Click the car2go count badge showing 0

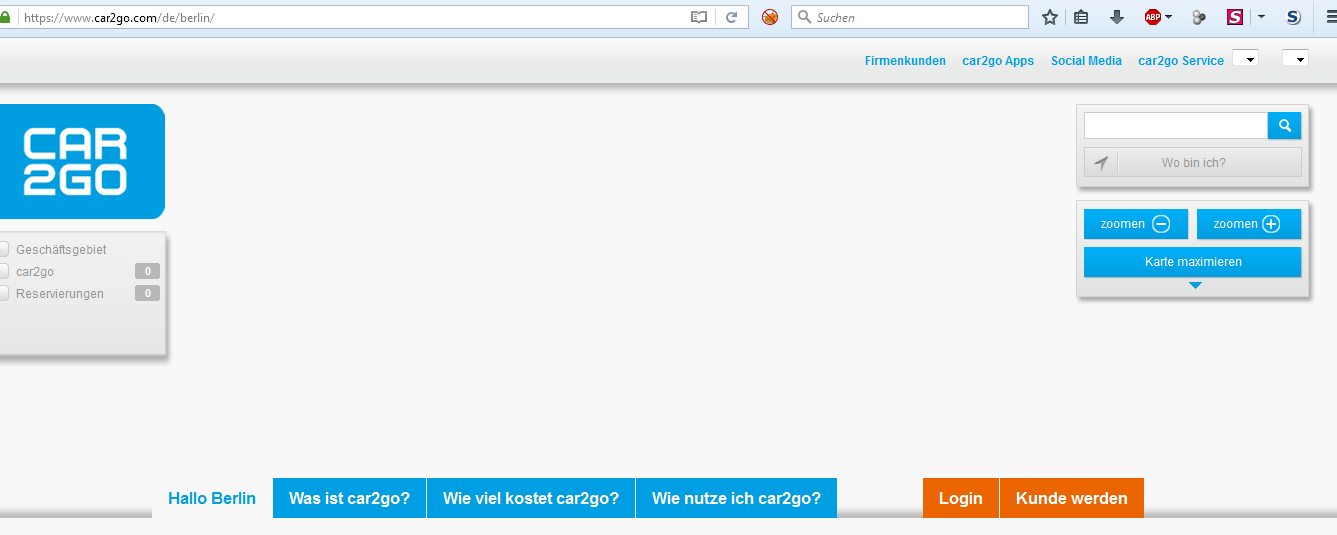click(147, 271)
